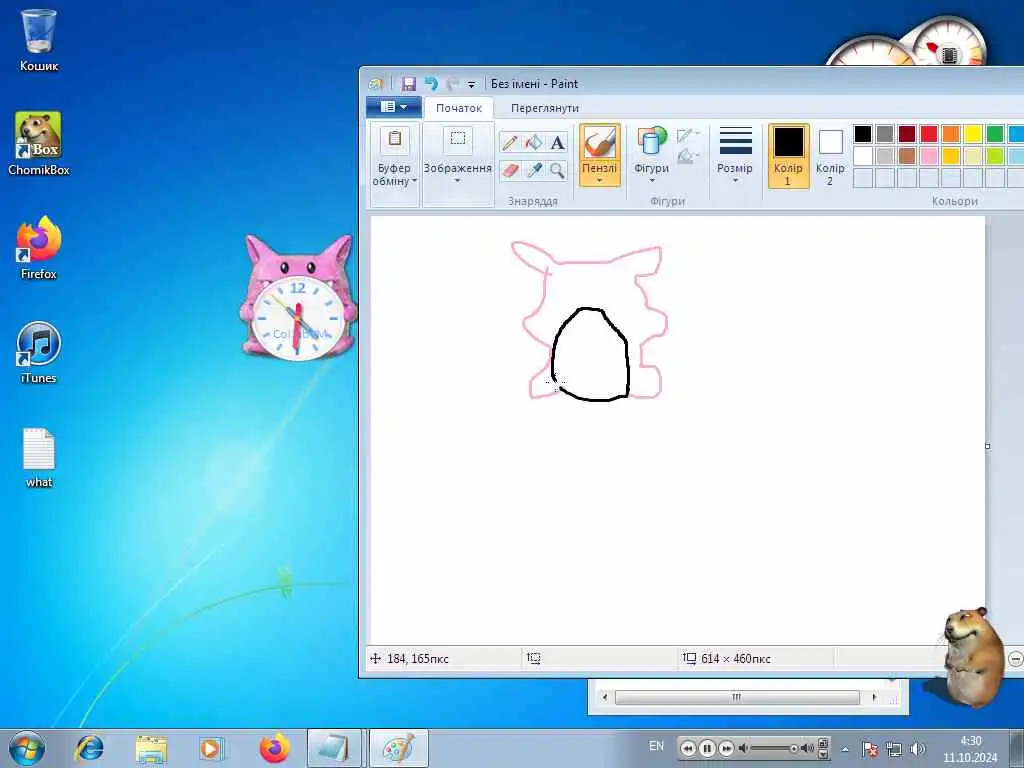This screenshot has width=1024, height=768.
Task: Click the clock showing 4:30
Action: tap(970, 749)
